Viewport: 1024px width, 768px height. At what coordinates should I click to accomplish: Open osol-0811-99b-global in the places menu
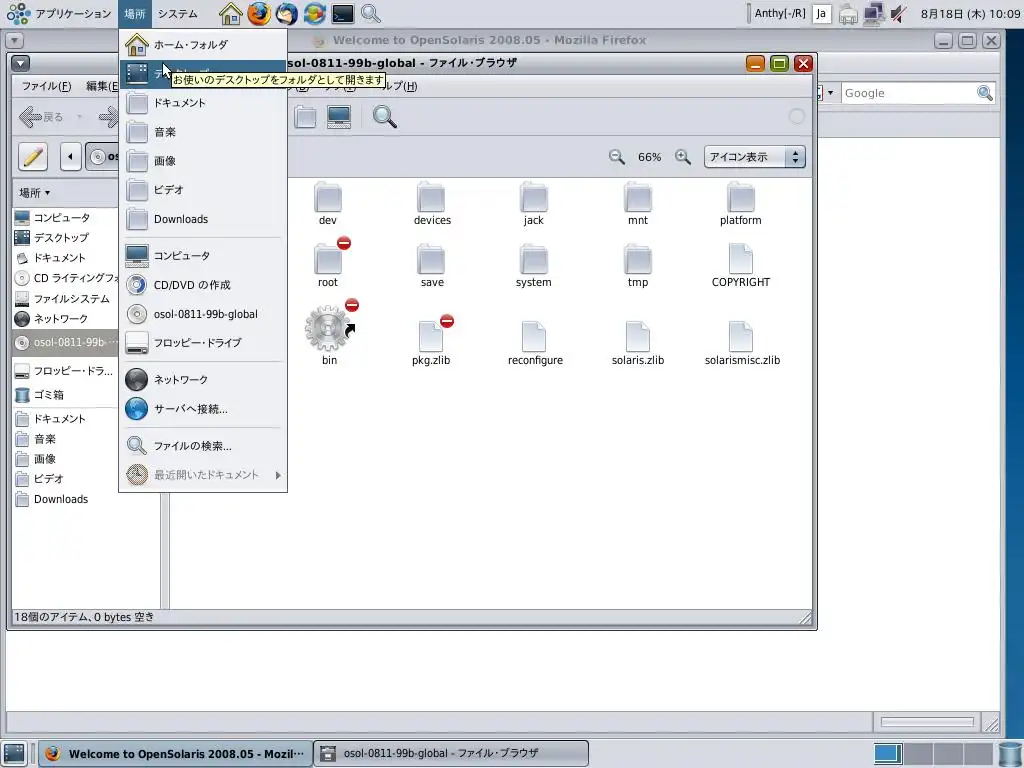203,314
